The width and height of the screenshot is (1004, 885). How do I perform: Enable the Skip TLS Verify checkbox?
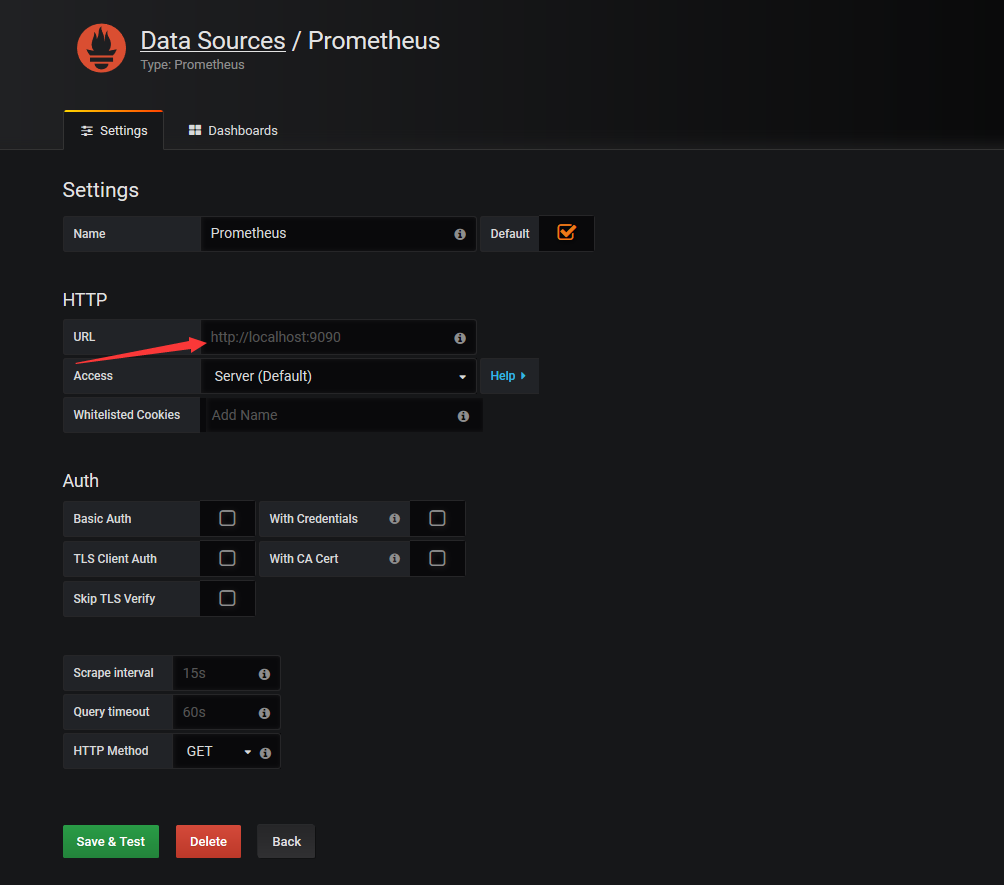click(x=227, y=598)
